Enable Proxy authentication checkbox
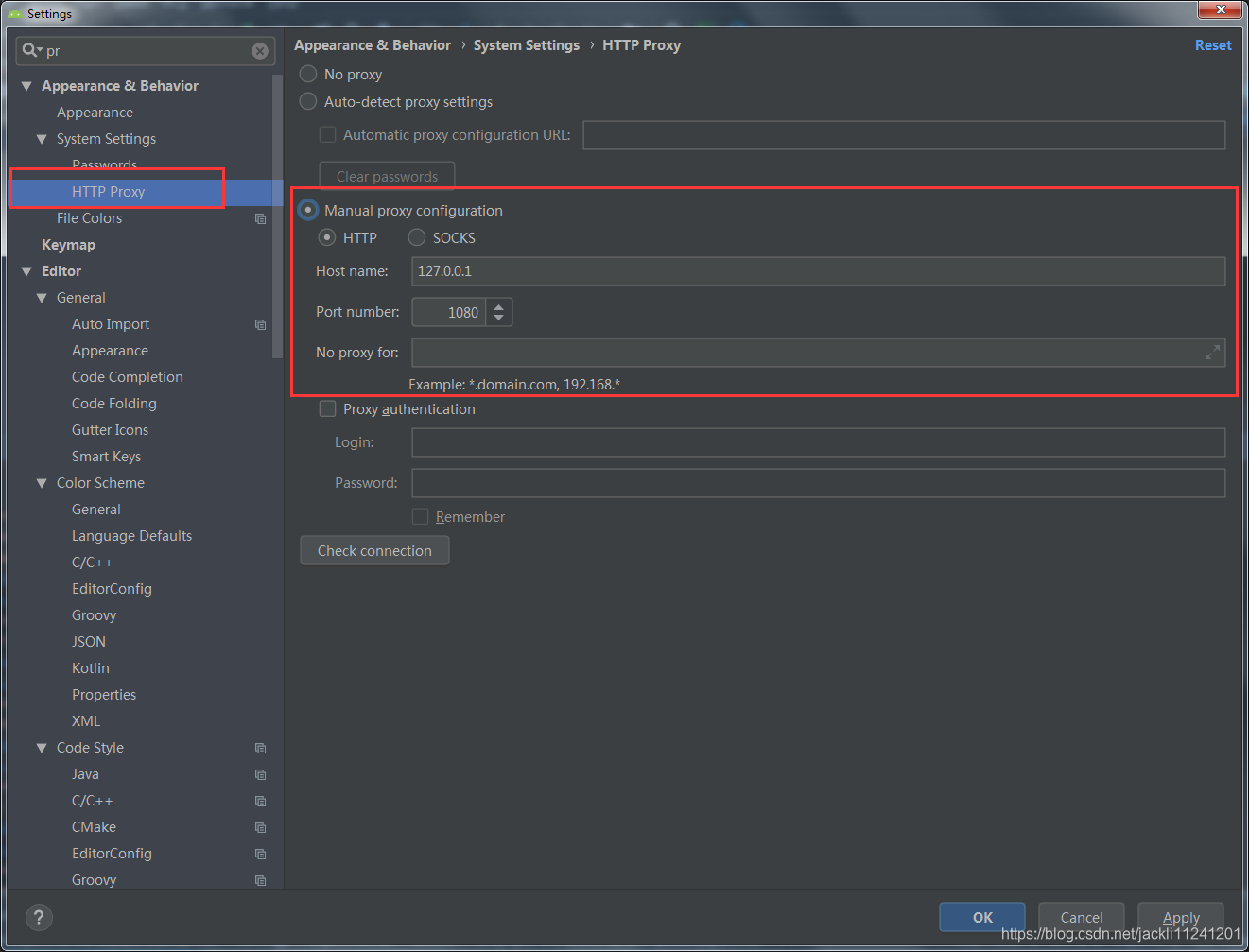 point(328,408)
